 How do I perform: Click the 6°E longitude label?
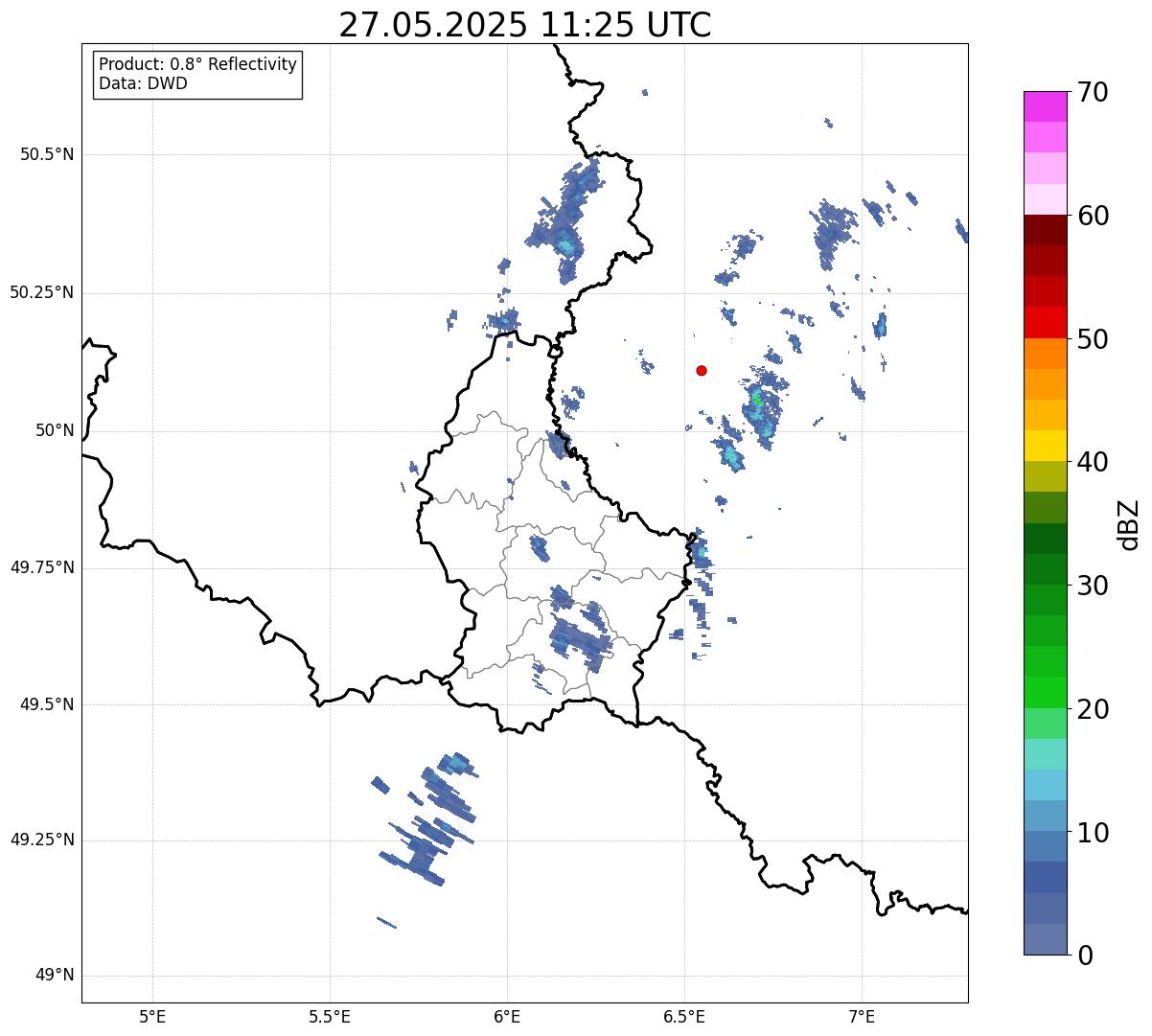click(507, 1016)
